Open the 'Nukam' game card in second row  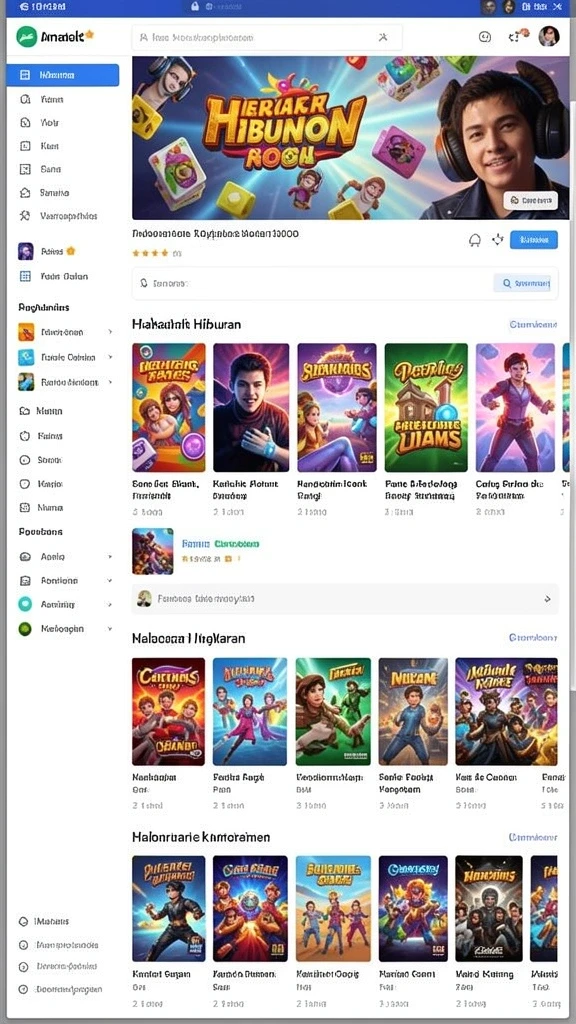click(413, 711)
